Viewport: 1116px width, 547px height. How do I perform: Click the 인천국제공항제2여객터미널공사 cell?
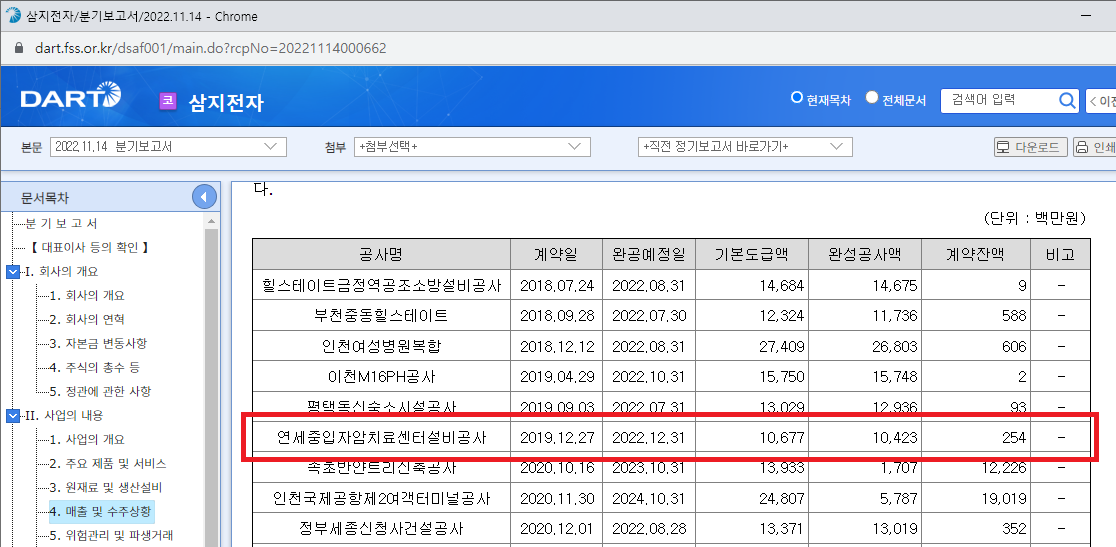[381, 499]
